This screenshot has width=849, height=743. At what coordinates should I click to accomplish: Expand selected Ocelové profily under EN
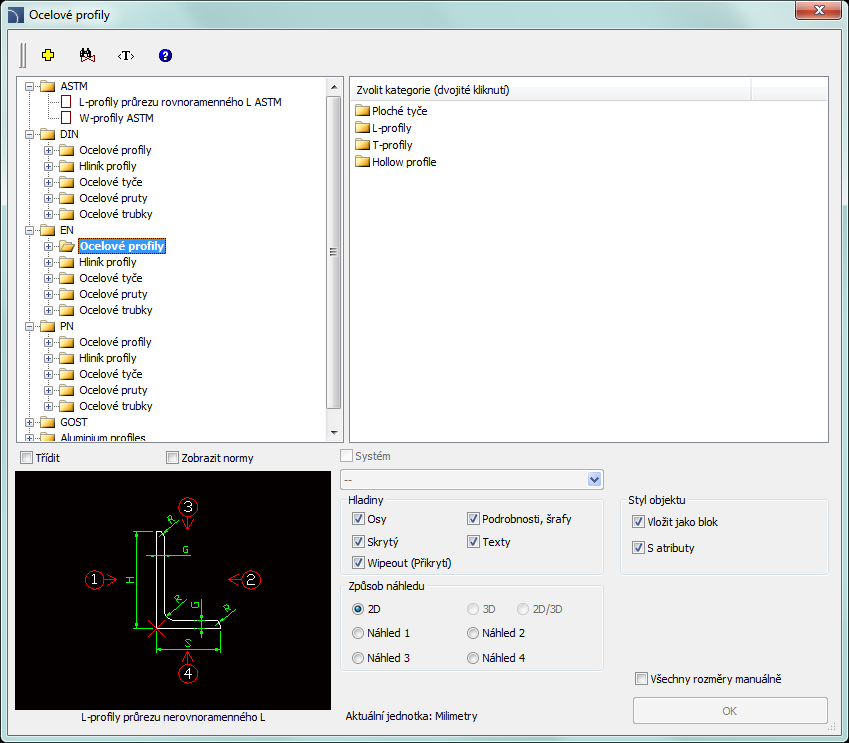(x=48, y=246)
